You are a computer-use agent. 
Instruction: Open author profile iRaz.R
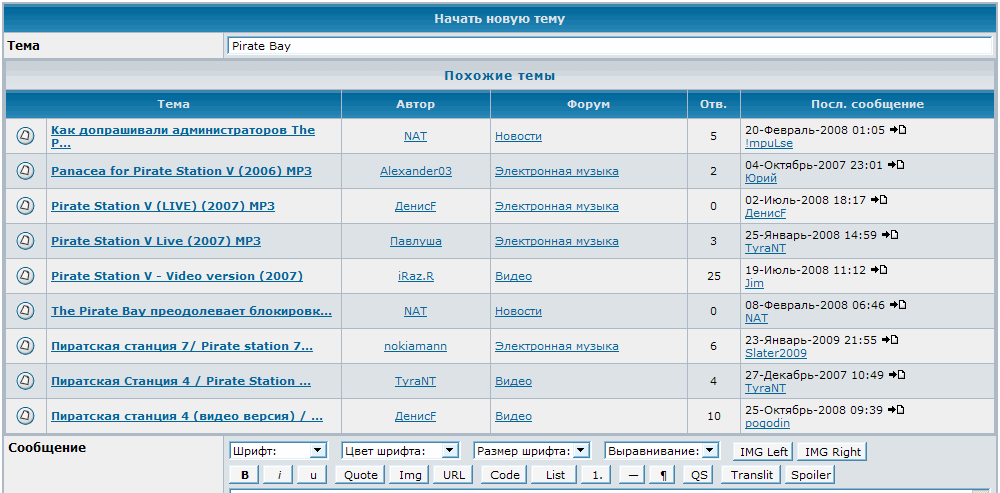(x=416, y=276)
